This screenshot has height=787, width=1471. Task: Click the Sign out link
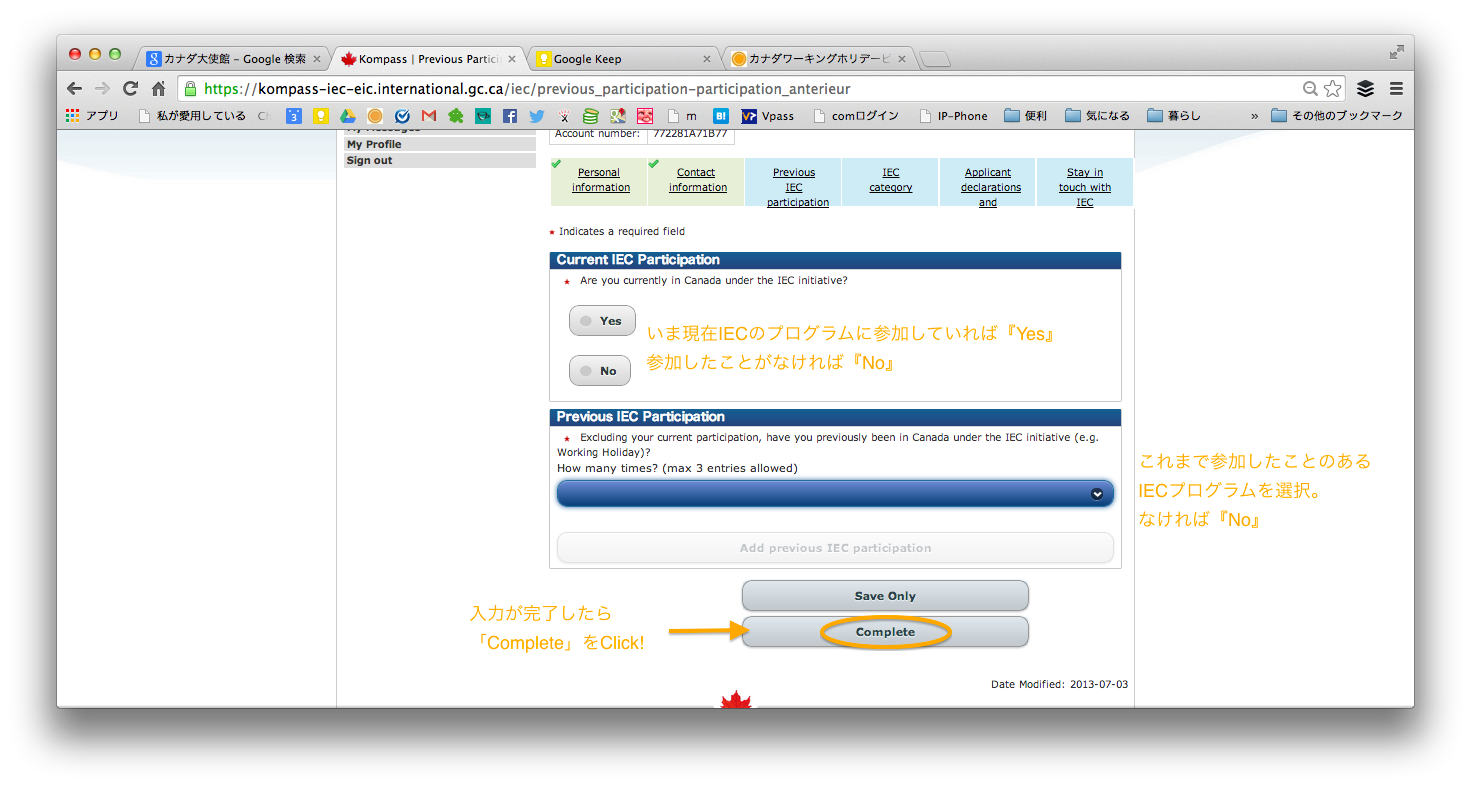[x=370, y=160]
